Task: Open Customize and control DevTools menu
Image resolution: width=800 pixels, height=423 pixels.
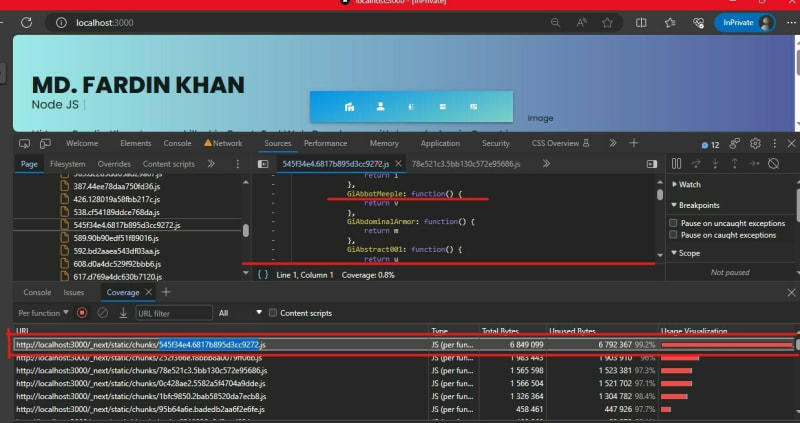Action: pyautogui.click(x=774, y=143)
